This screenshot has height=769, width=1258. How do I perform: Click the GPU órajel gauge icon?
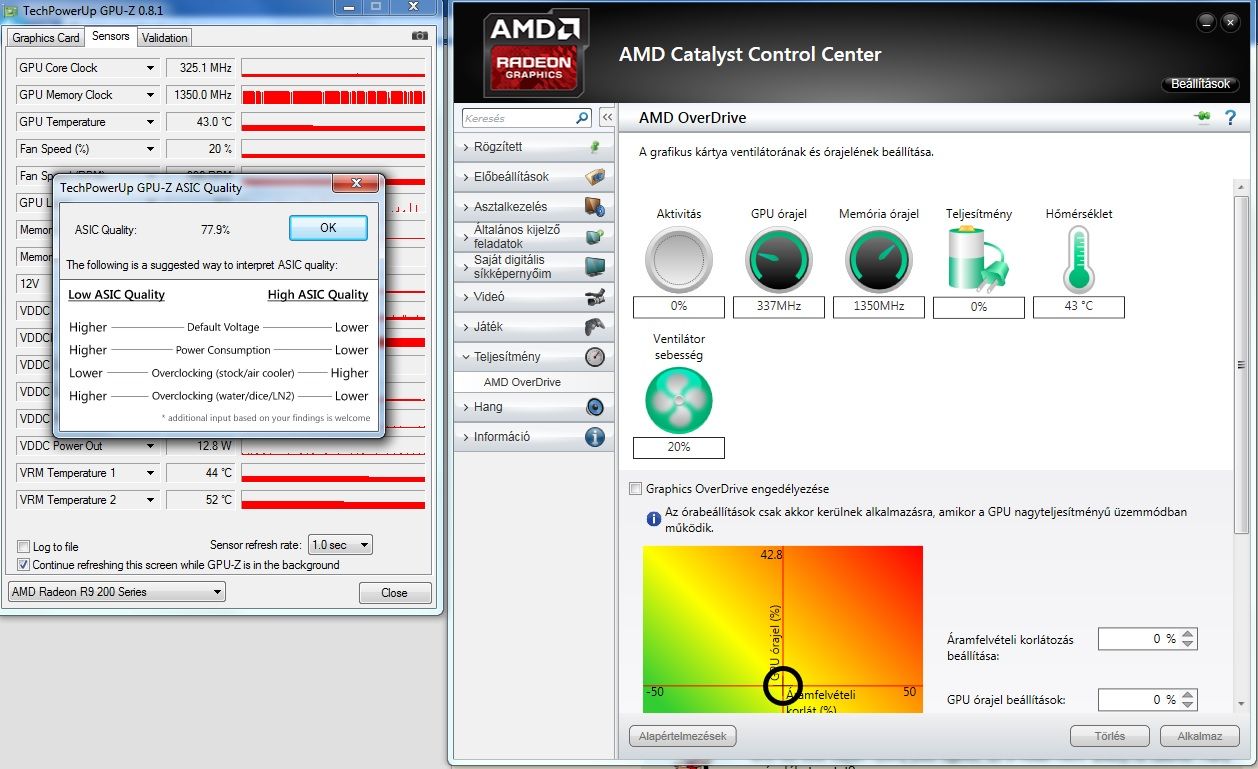(779, 260)
